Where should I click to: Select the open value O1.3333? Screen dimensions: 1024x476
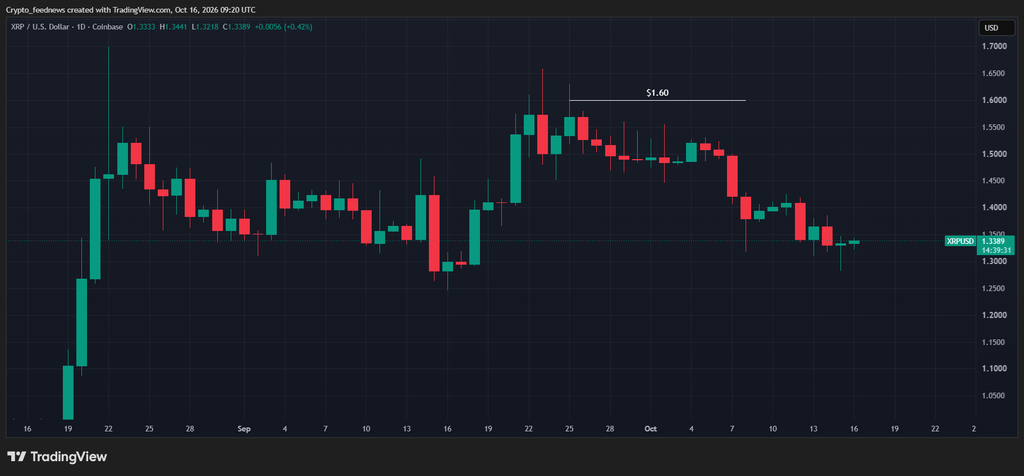(x=142, y=27)
